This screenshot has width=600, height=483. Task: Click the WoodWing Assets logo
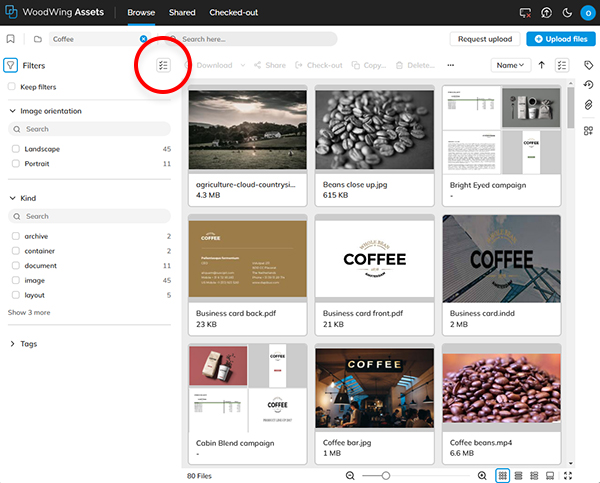[x=54, y=12]
